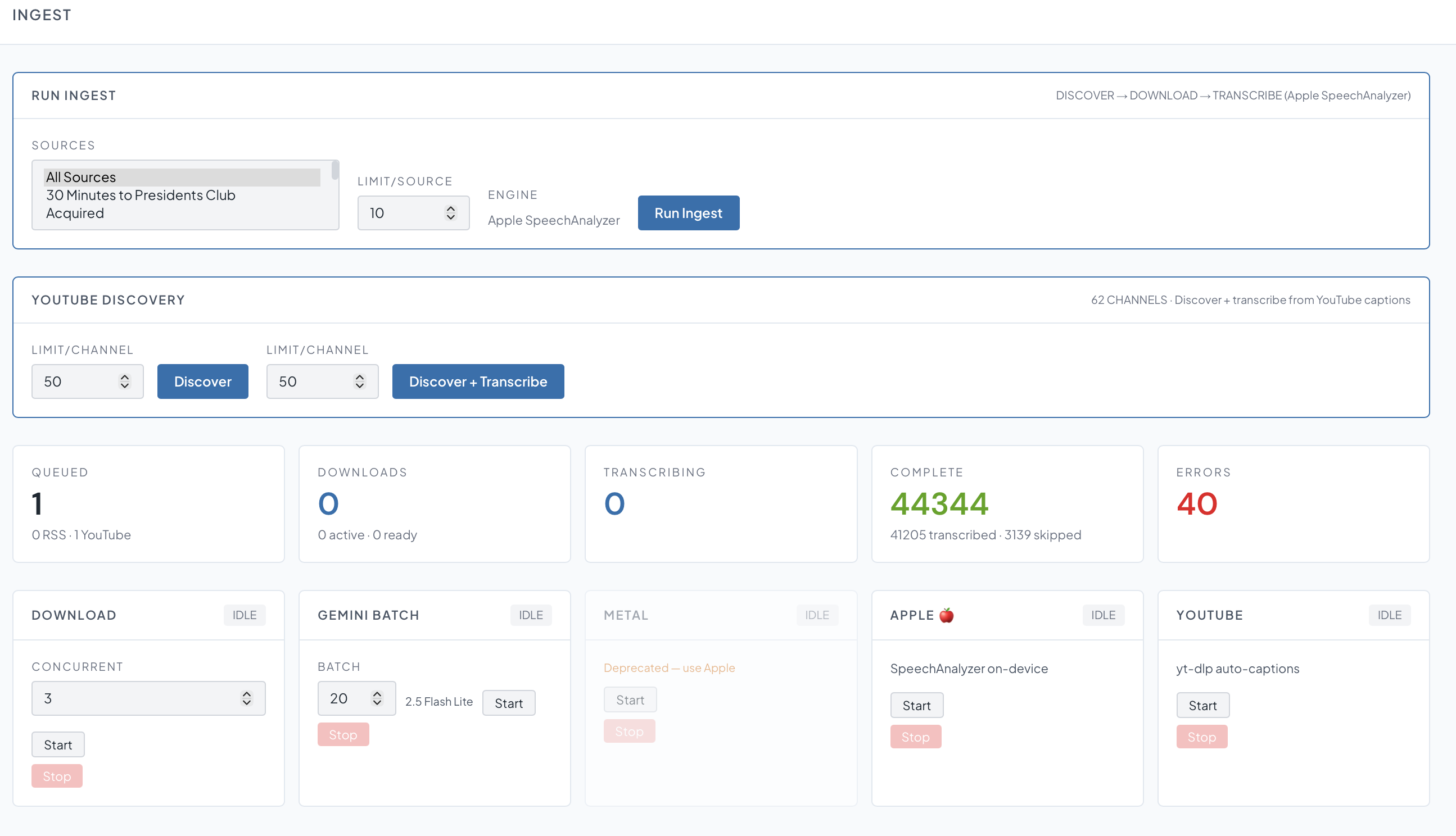
Task: Adjust the Limit/Source stepper arrows
Action: pyautogui.click(x=450, y=213)
